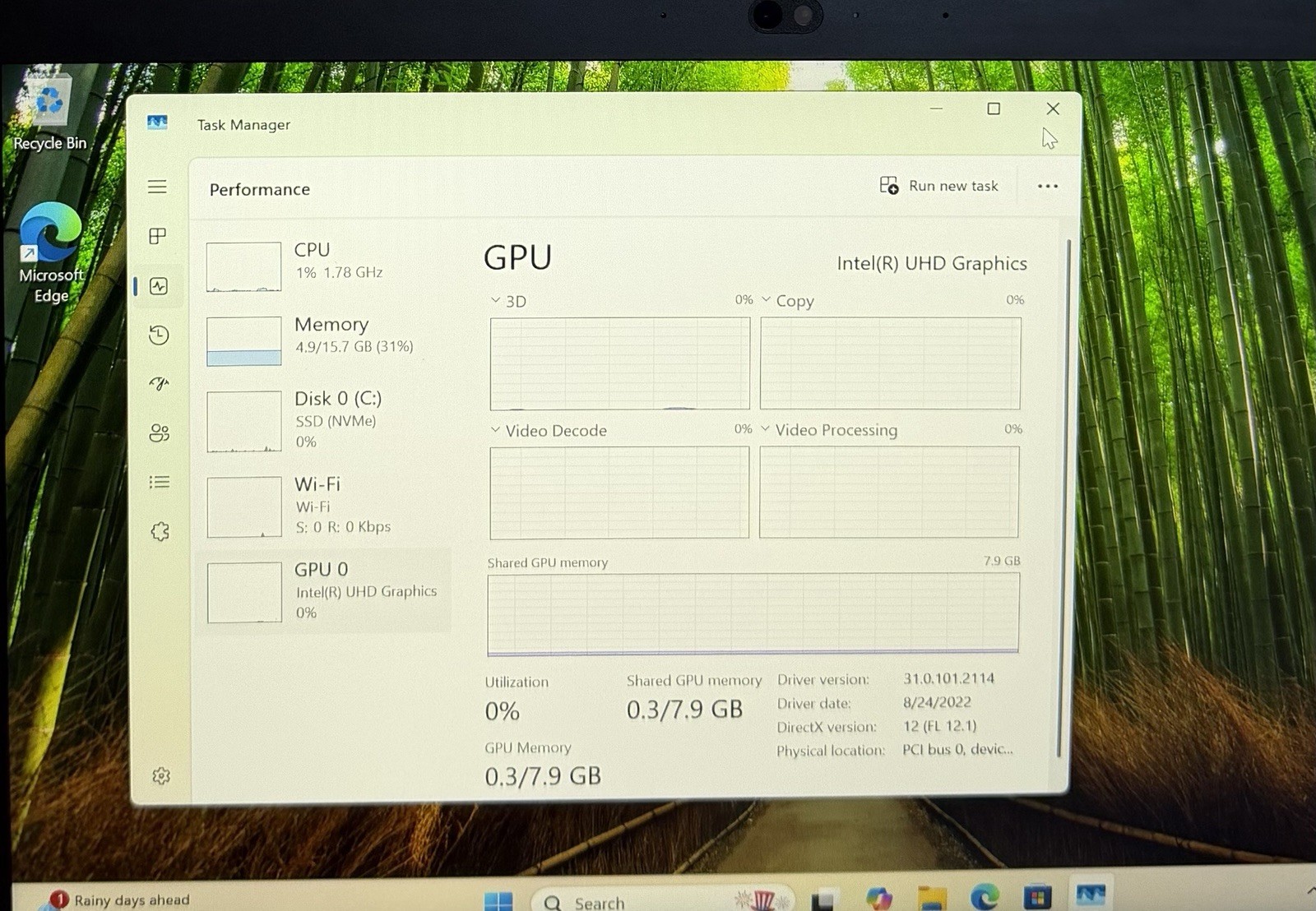Close the Task Manager window
Image resolution: width=1316 pixels, height=911 pixels.
coord(1053,109)
